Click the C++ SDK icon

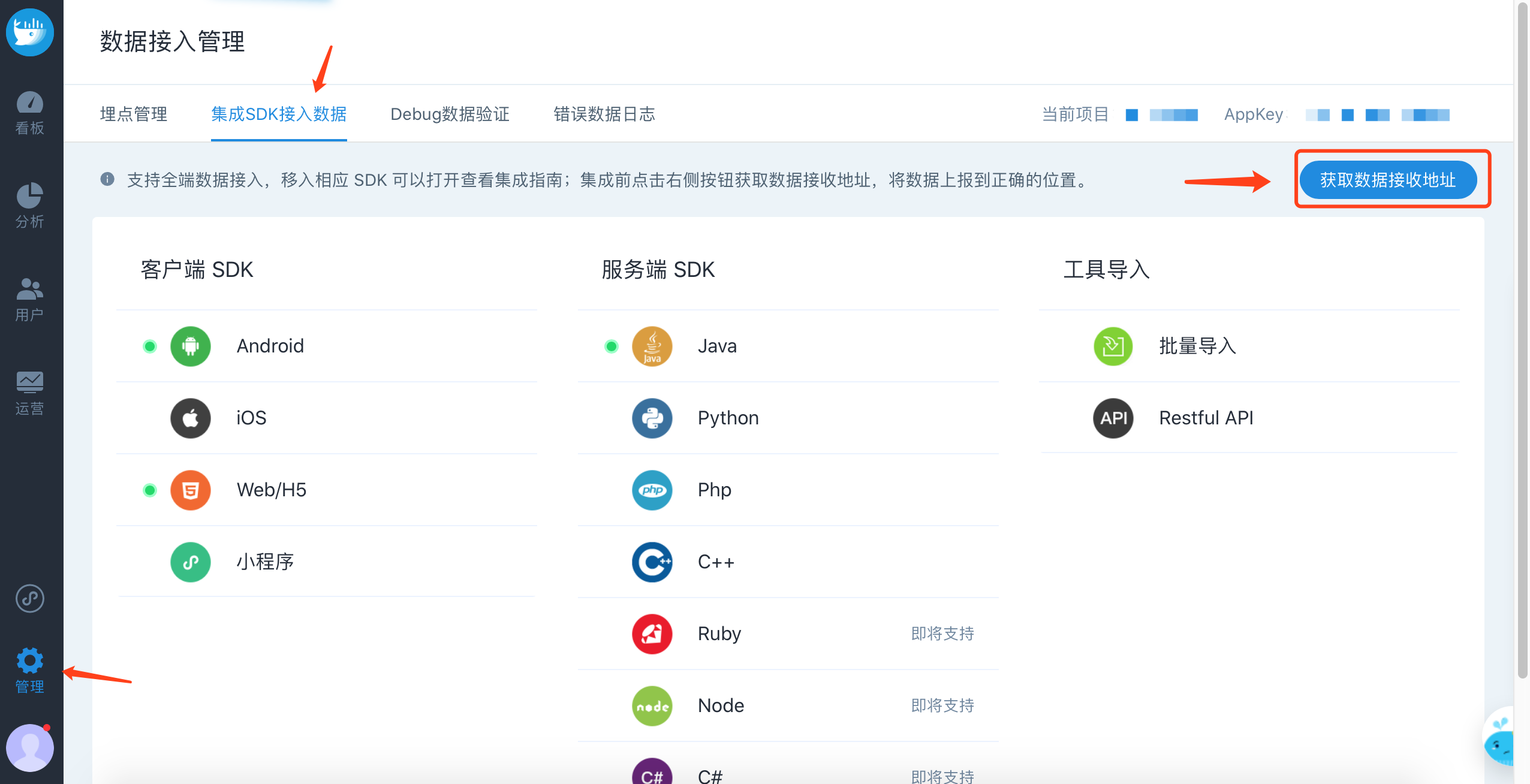(x=652, y=562)
